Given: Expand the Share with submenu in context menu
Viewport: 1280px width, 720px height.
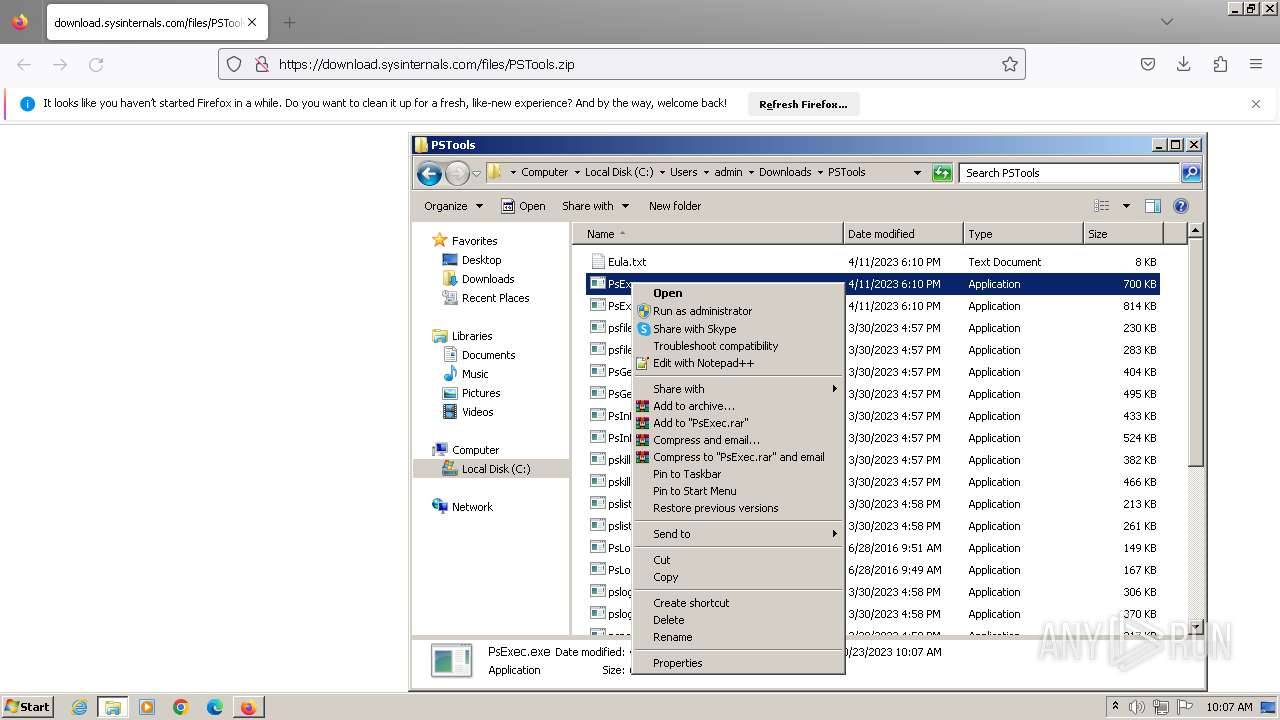Looking at the screenshot, I should coord(738,389).
